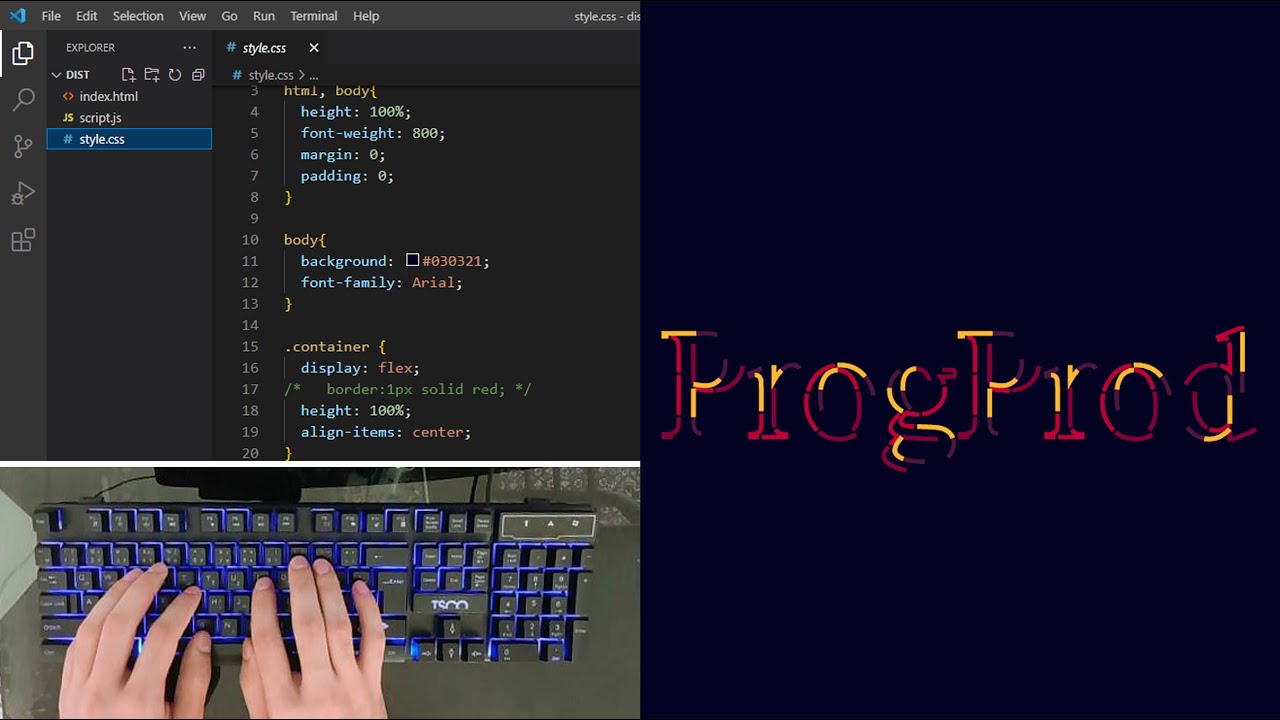Click line number 15 in the gutter
The height and width of the screenshot is (720, 1280).
tap(250, 347)
